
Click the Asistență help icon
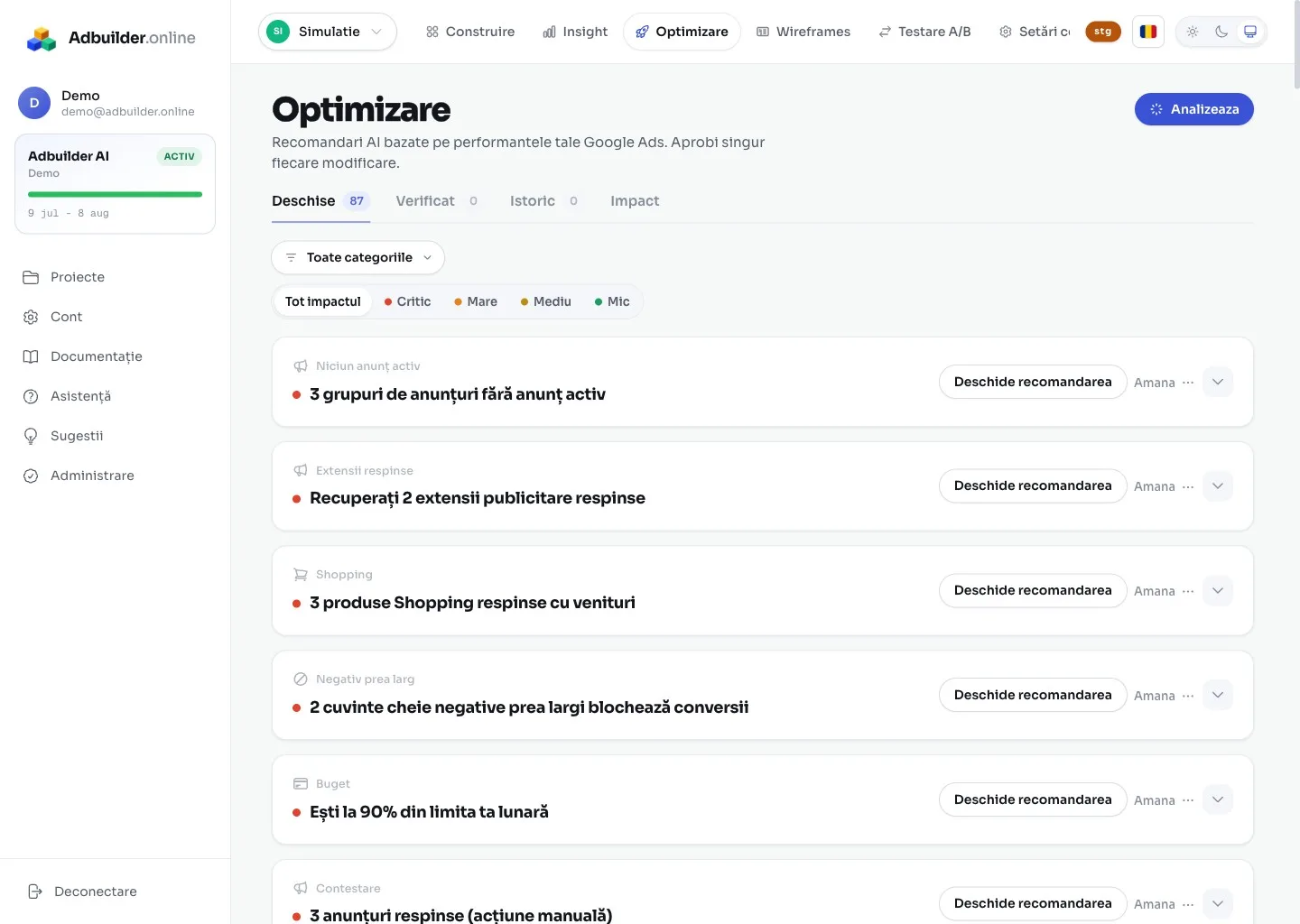[31, 396]
